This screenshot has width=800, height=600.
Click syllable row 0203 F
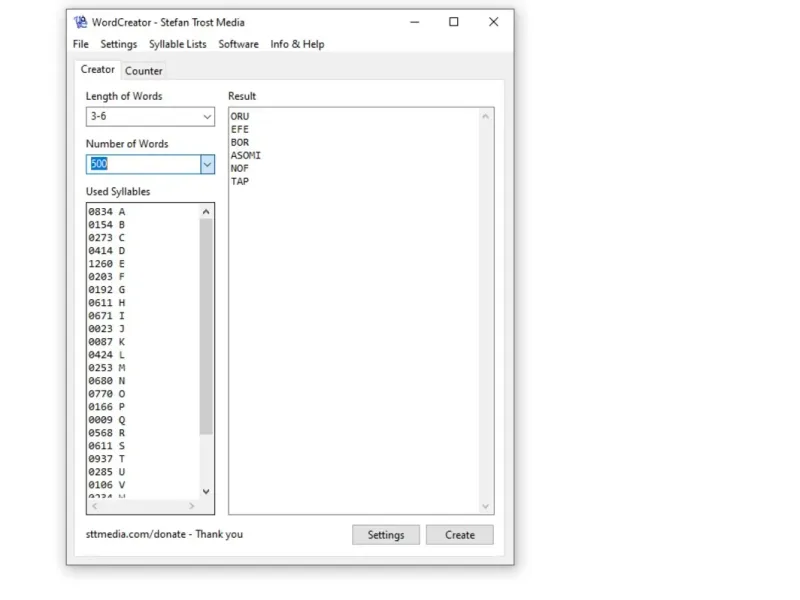(107, 277)
